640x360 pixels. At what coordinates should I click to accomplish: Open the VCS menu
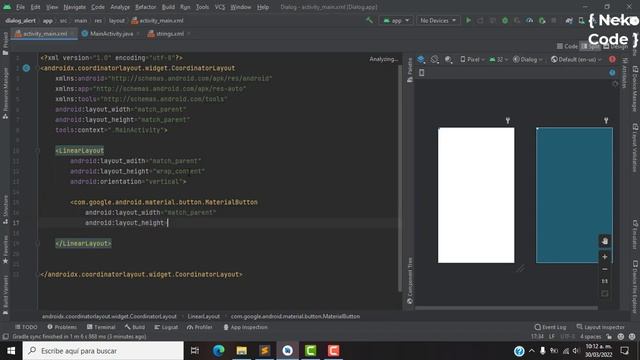coord(220,7)
